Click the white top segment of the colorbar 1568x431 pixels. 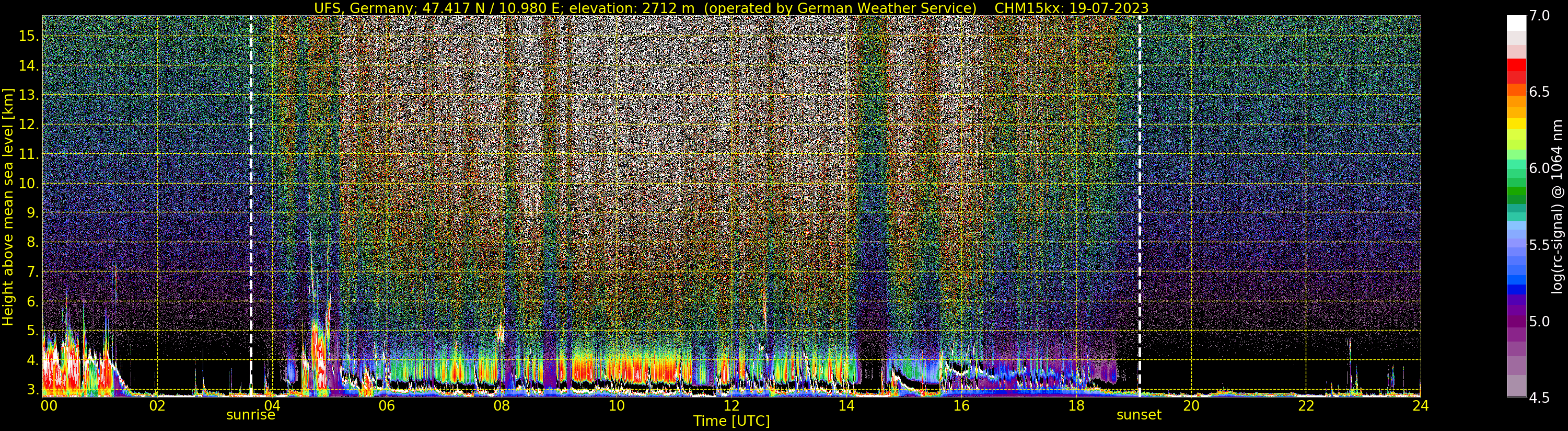[x=1516, y=22]
